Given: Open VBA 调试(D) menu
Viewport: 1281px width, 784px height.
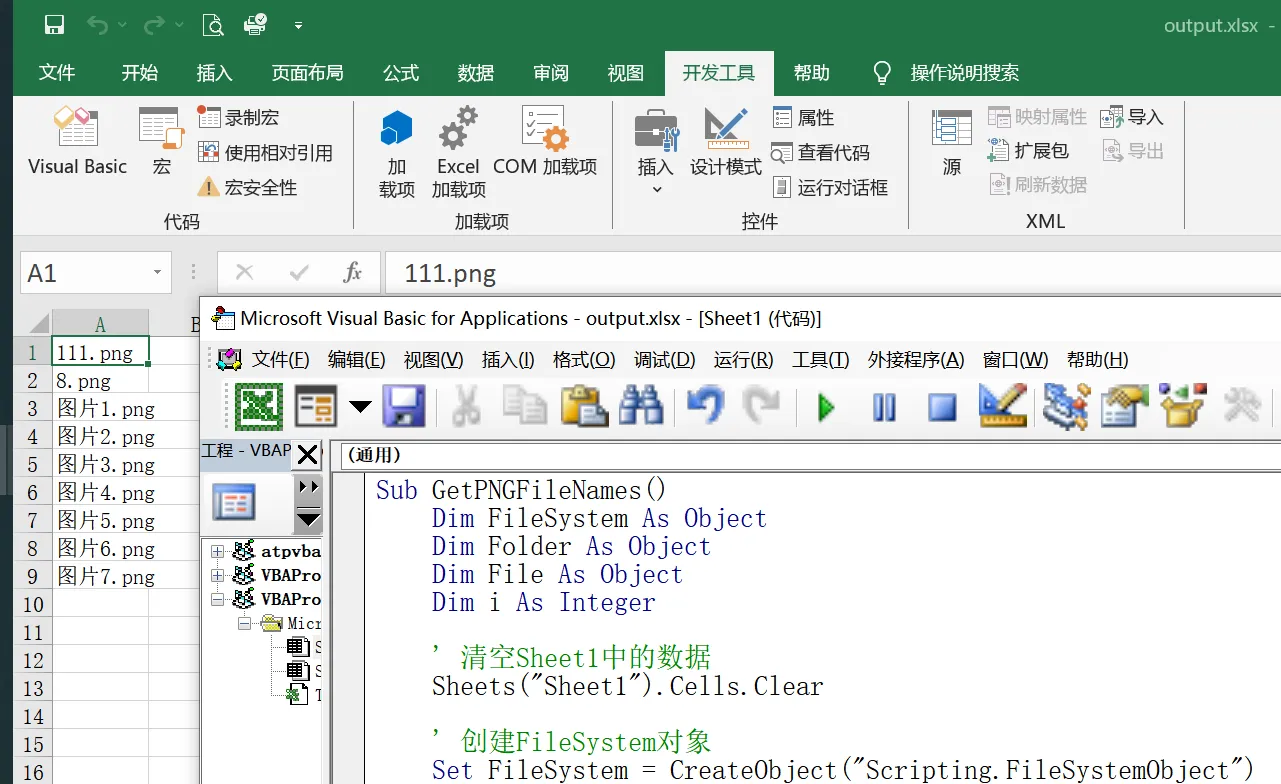Looking at the screenshot, I should pyautogui.click(x=664, y=360).
